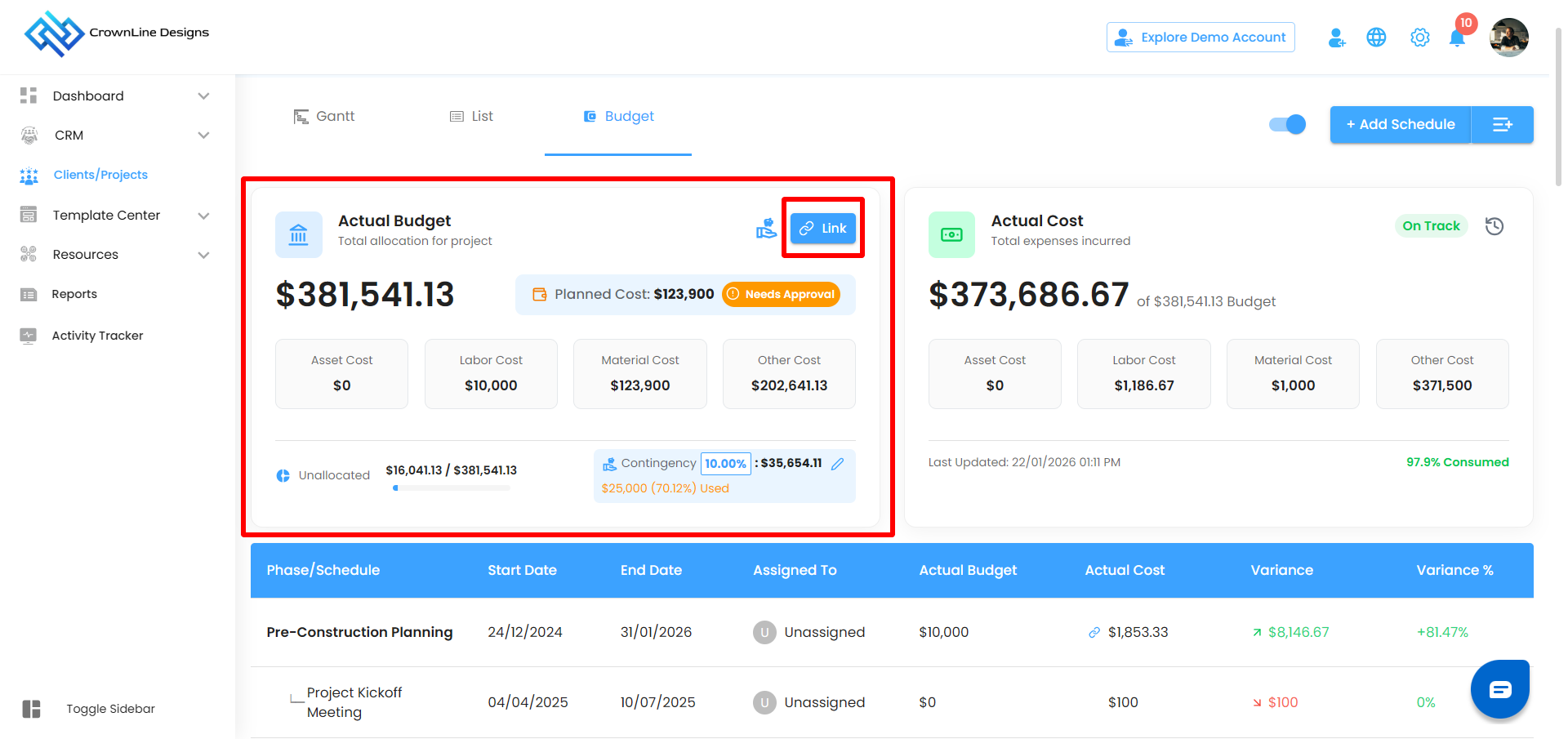Open the schedule list options icon button

tap(1503, 124)
